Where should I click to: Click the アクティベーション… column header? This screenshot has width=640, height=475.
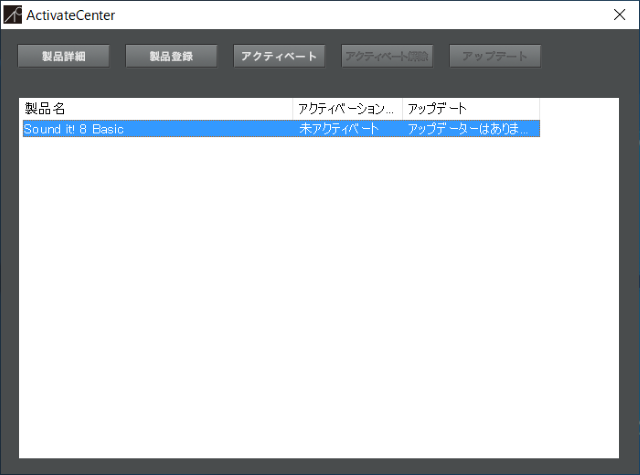pyautogui.click(x=347, y=109)
